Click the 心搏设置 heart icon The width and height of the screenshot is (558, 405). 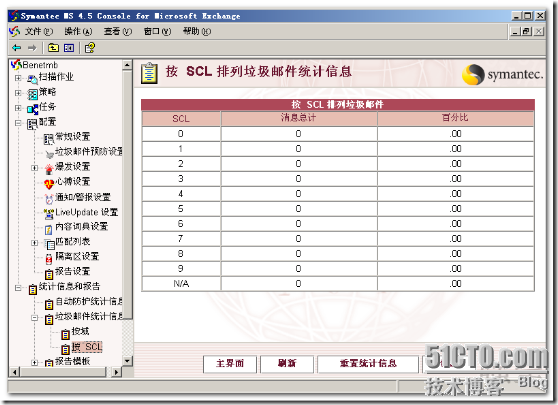(49, 184)
